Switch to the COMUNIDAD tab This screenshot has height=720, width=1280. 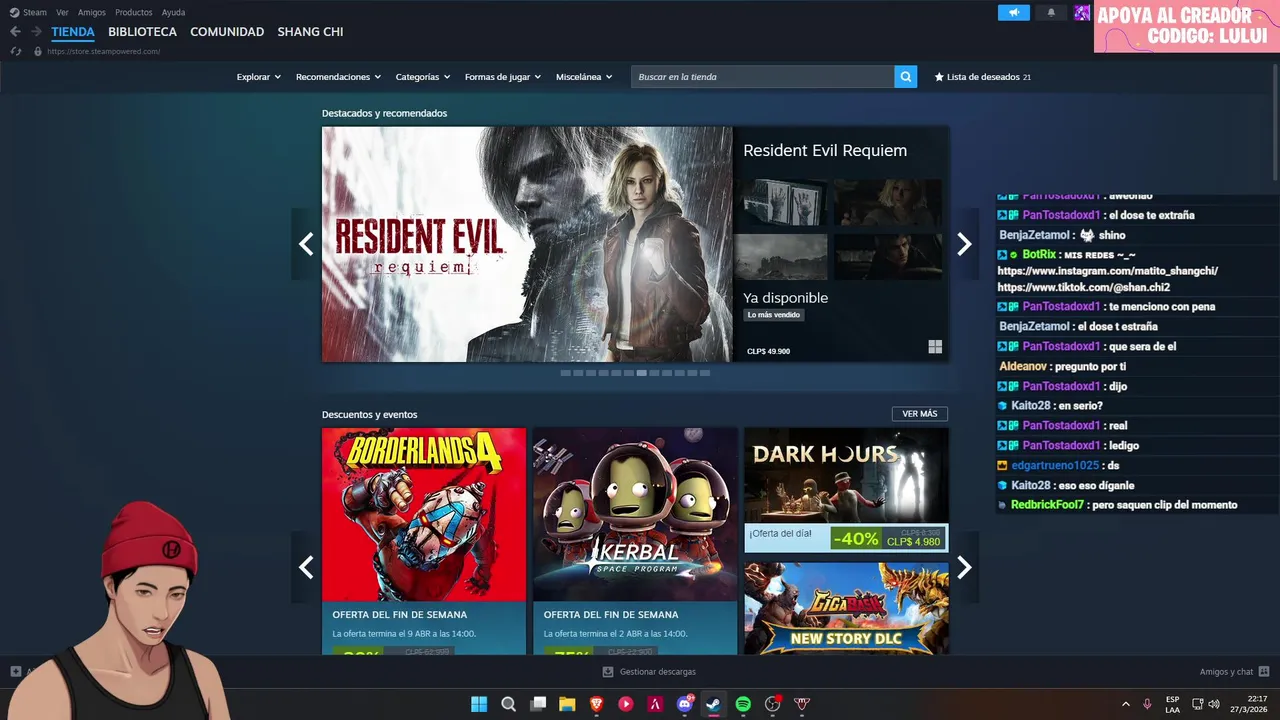[227, 32]
